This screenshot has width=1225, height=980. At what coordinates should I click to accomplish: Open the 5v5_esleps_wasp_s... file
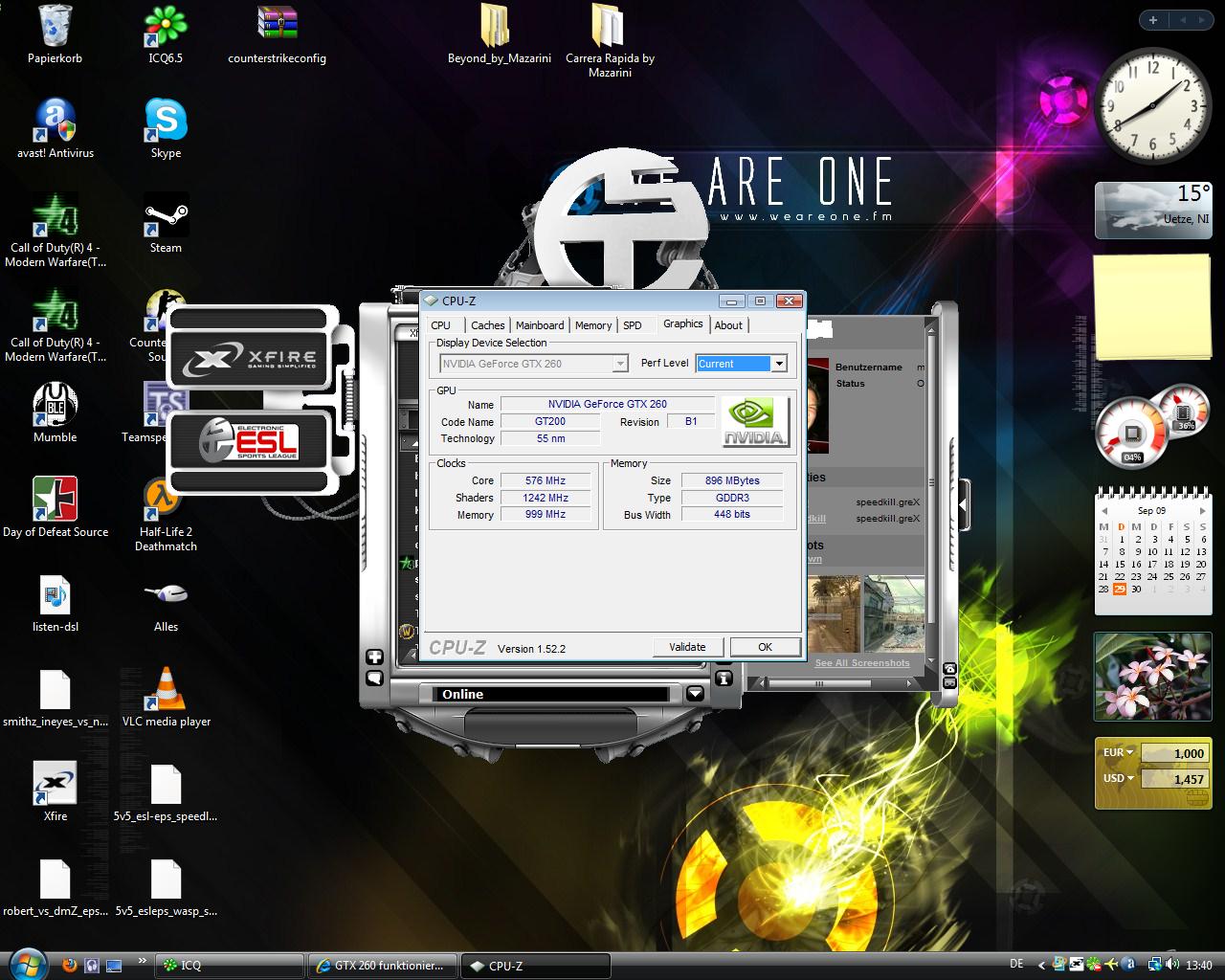(166, 887)
